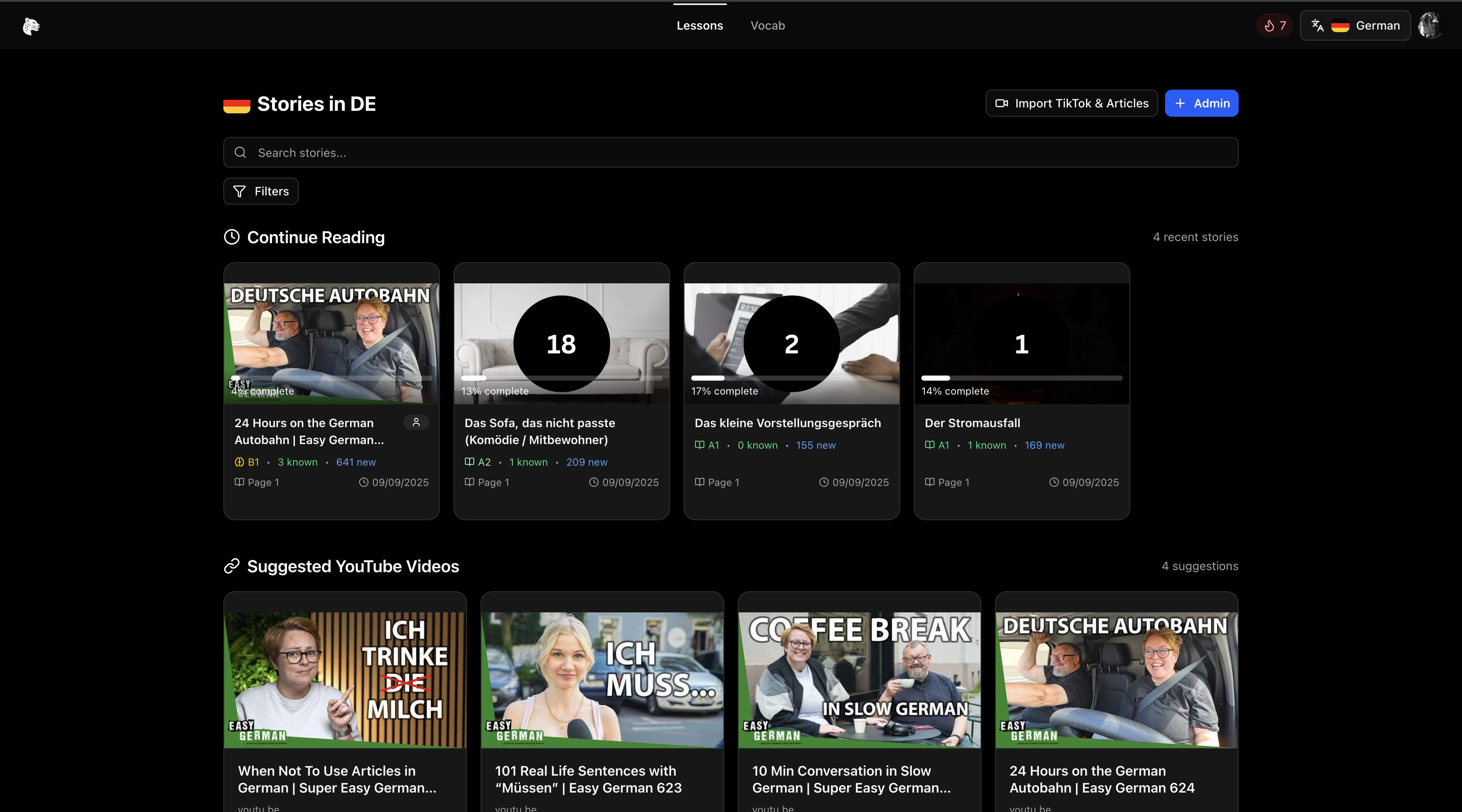
Task: Open the Coffee Break in Slow German thumbnail
Action: [x=859, y=680]
